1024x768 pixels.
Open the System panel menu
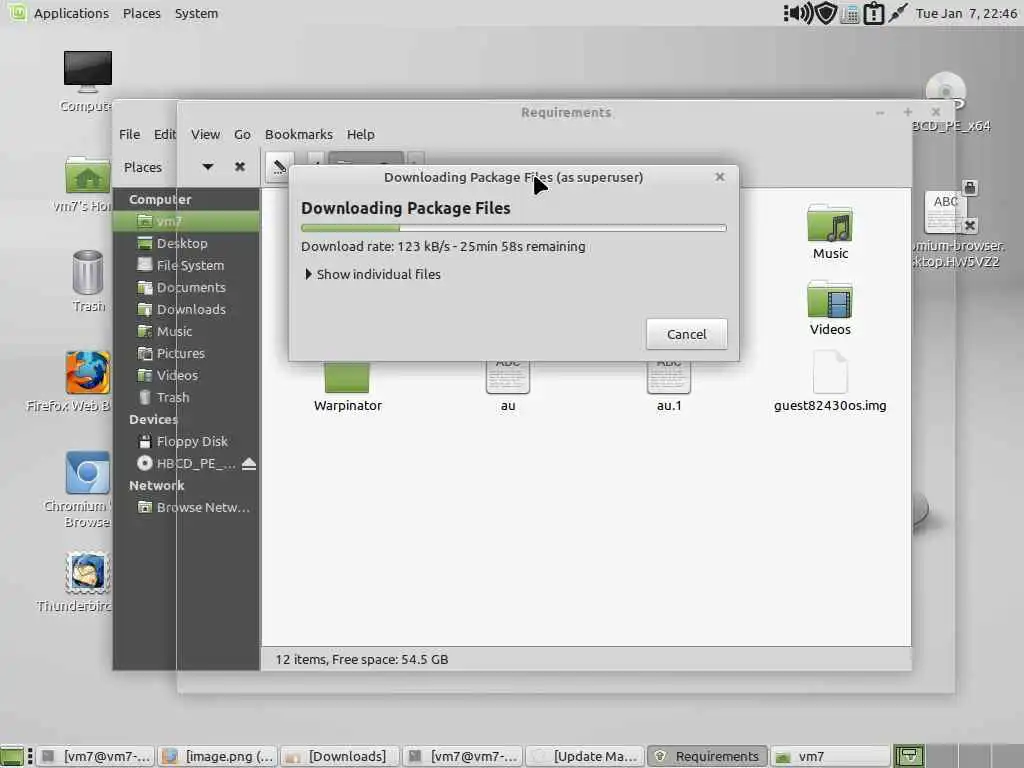tap(196, 13)
